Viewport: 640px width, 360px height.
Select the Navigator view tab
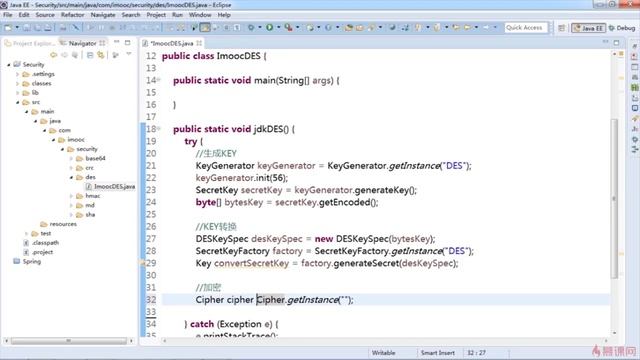(x=82, y=43)
